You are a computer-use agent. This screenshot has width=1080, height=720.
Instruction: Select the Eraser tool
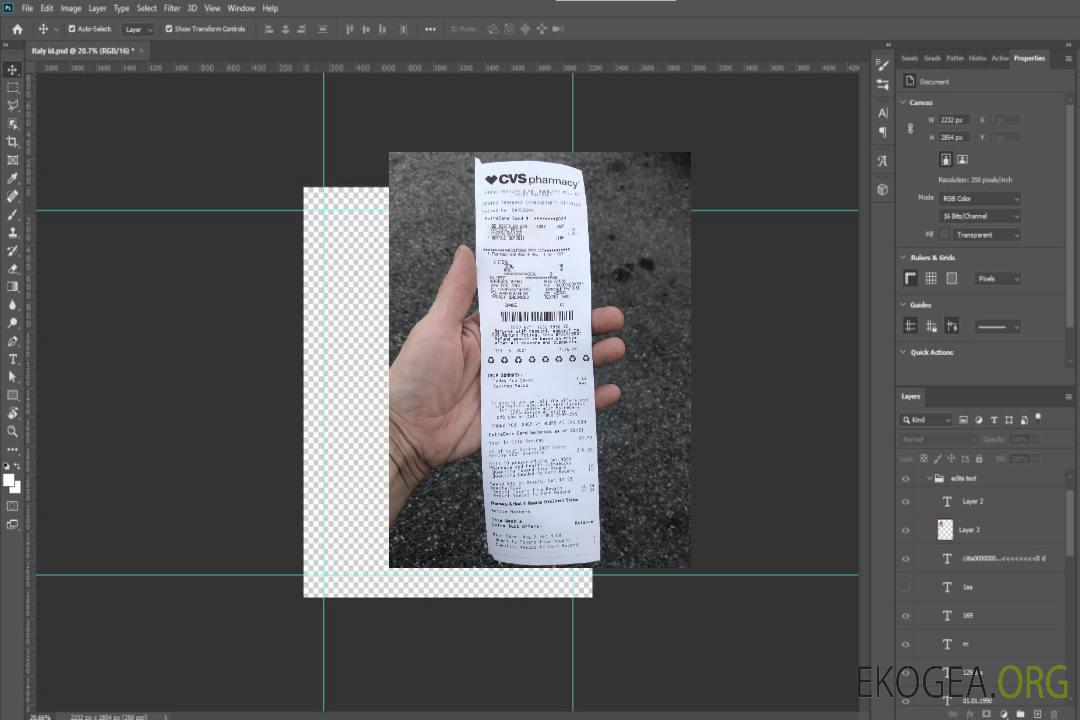click(12, 269)
